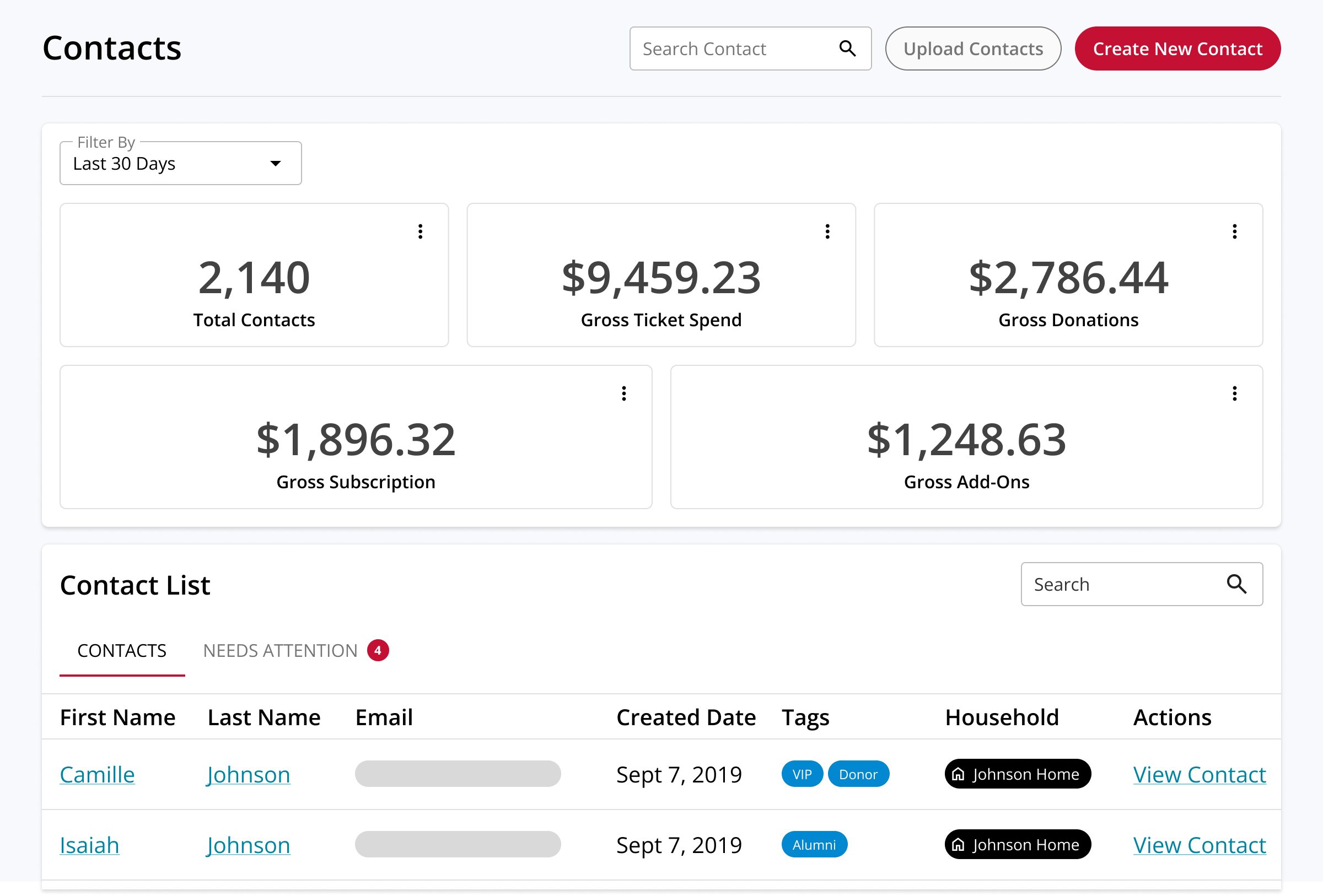Click the First Name column header
The width and height of the screenshot is (1323, 896).
click(118, 717)
